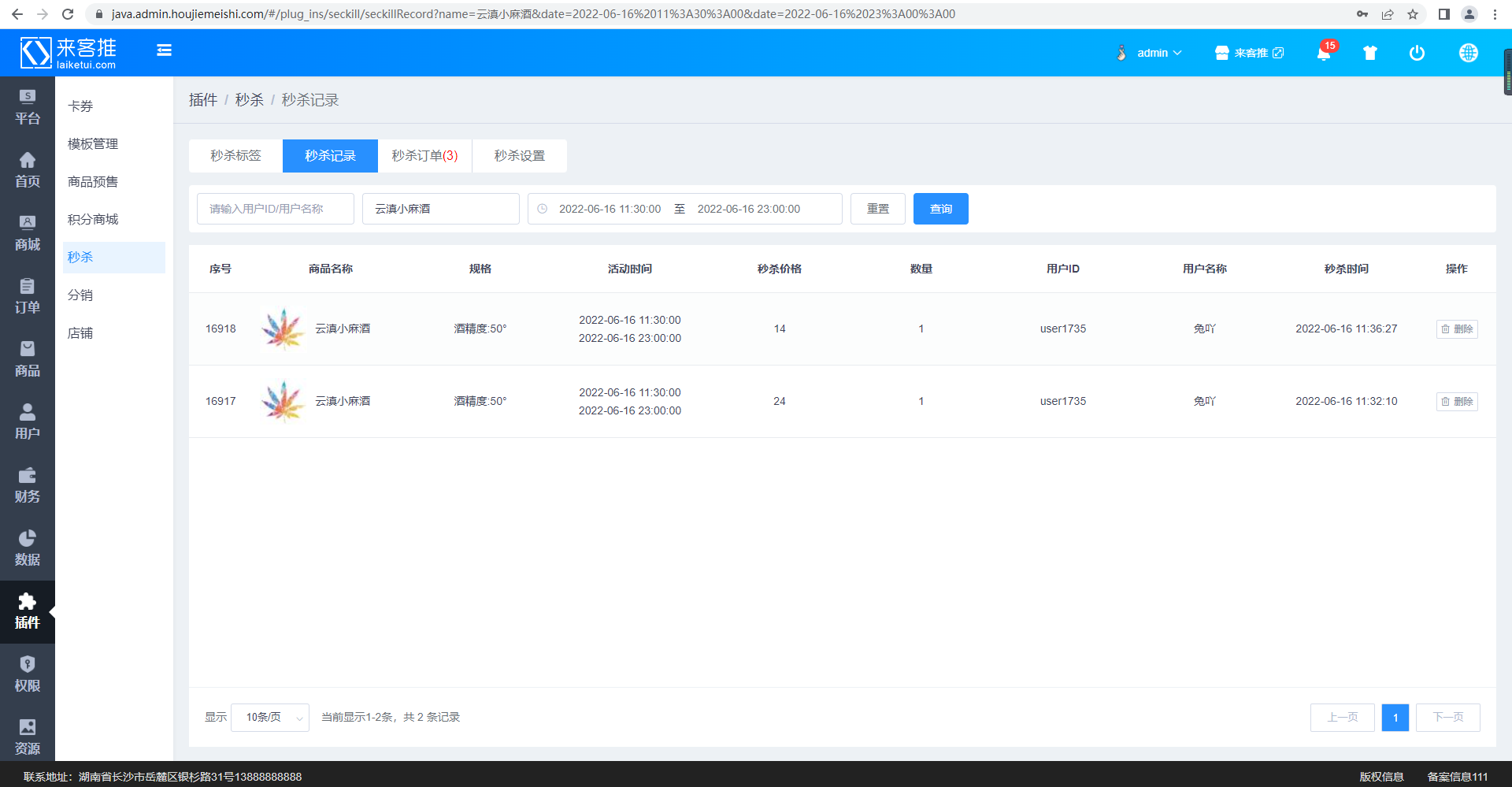Click the 来客推 laiketui logo
Viewport: 1512px width, 787px height.
(69, 53)
